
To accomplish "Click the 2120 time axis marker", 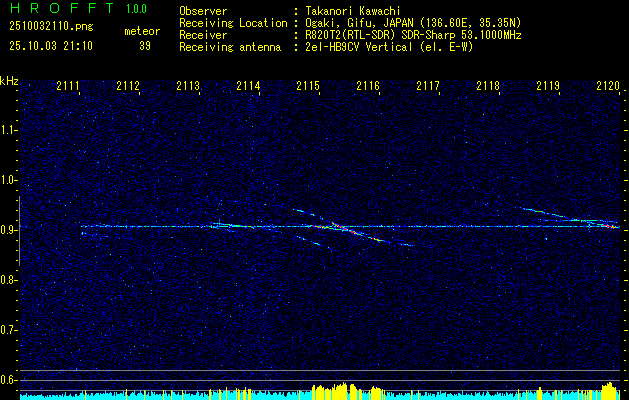I will click(609, 86).
